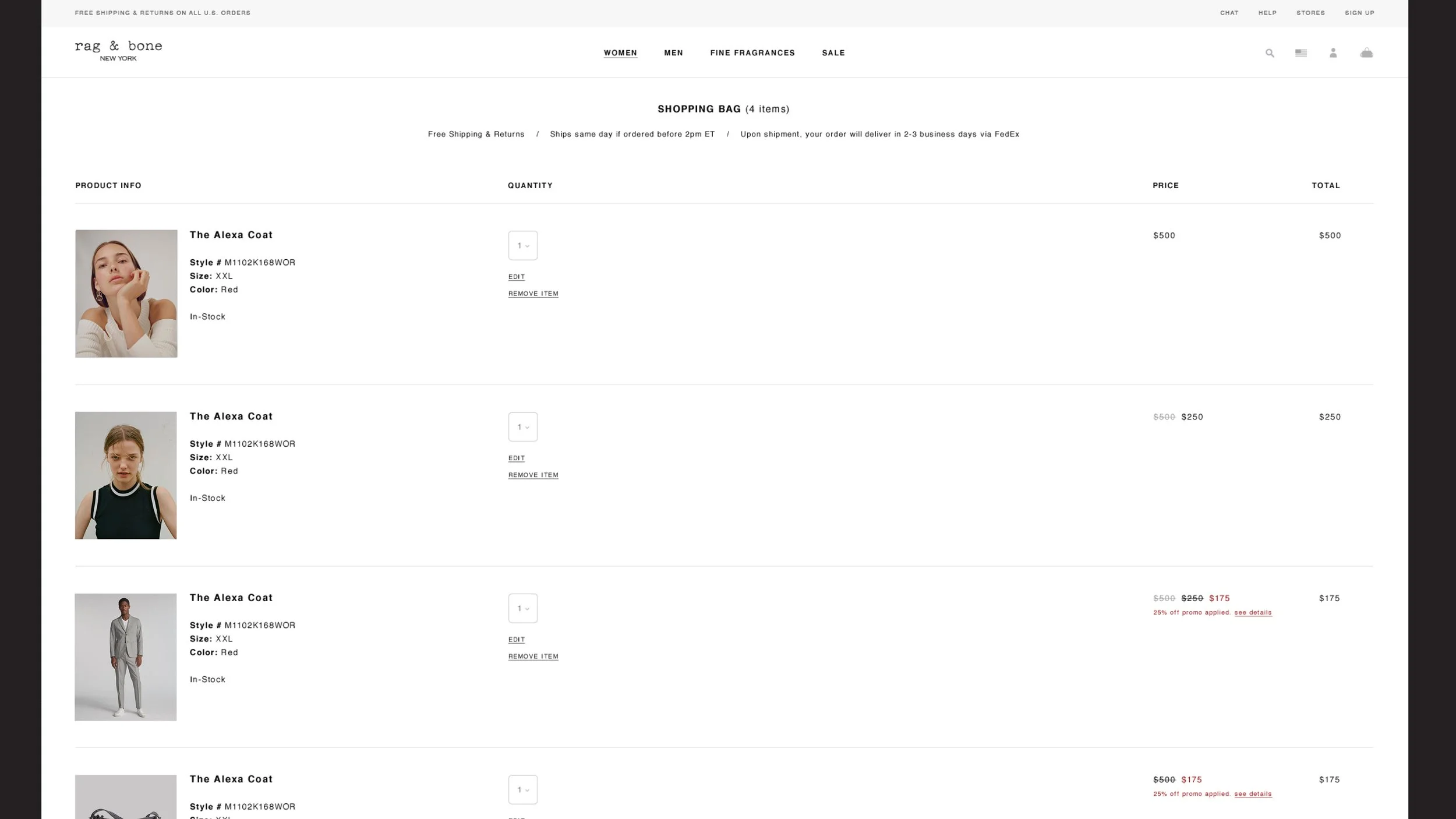The image size is (1456, 819).
Task: Go to the Women menu
Action: tap(620, 53)
